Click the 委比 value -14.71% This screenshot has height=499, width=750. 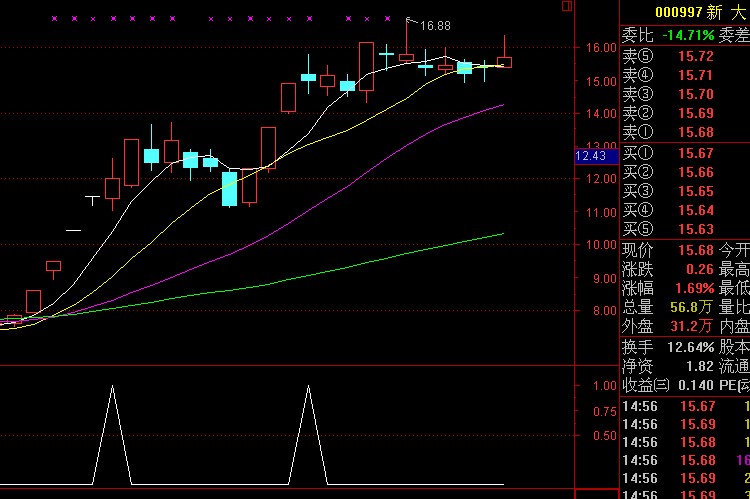point(688,35)
